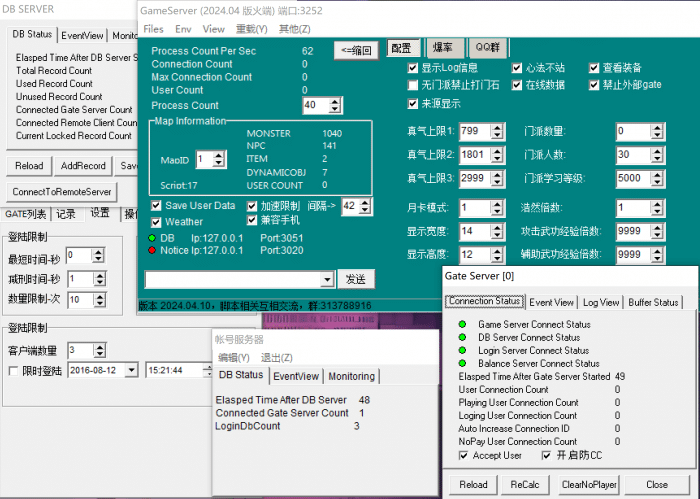Open the Env menu in GameServer
Screen dimensions: 700x499
182,29
